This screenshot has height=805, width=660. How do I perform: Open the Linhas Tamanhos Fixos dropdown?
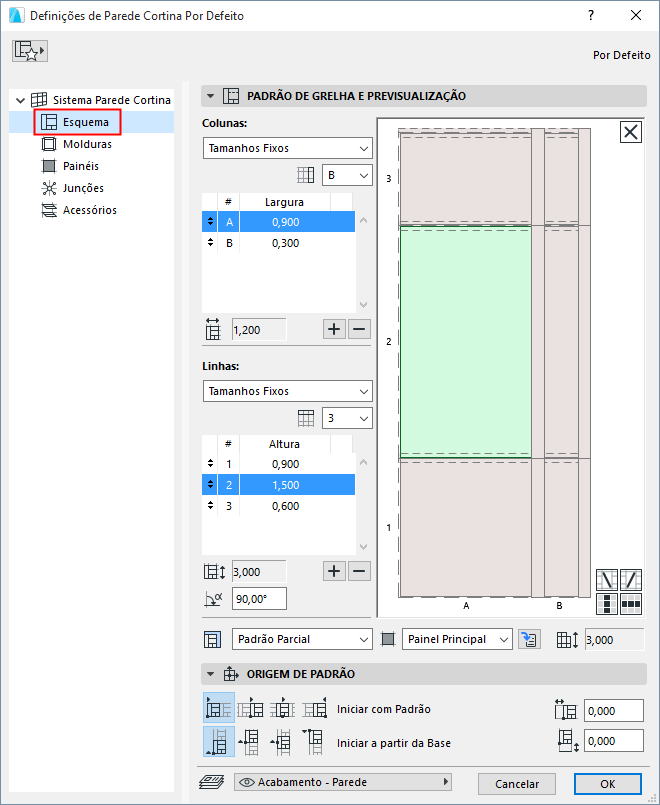(287, 391)
